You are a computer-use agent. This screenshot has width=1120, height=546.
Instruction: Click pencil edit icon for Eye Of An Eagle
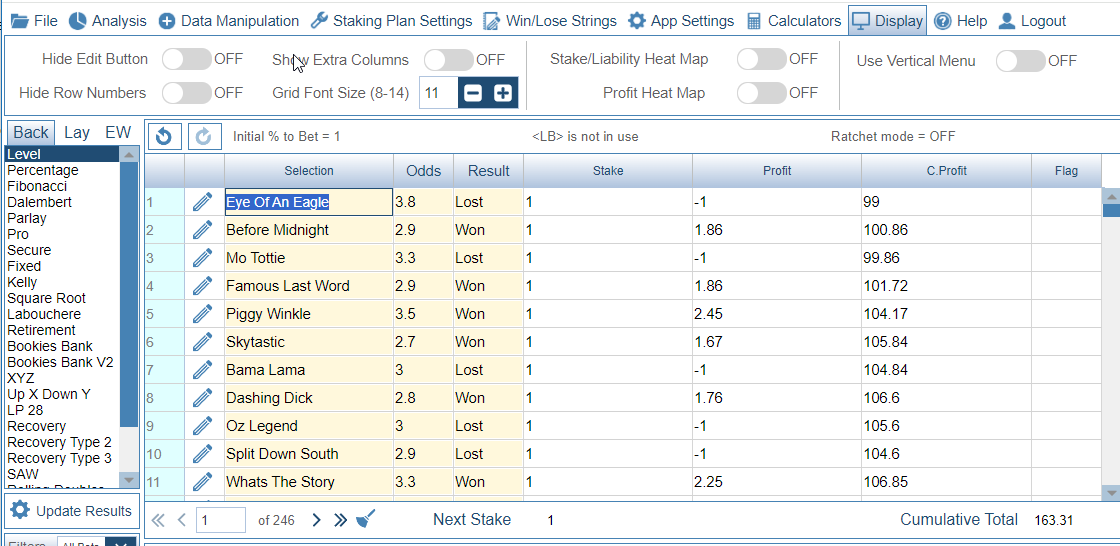coord(203,202)
